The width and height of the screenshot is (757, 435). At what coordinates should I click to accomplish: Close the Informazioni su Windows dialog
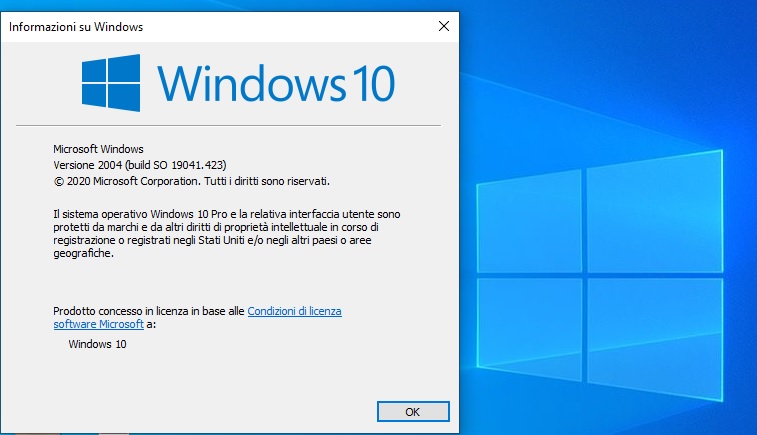[444, 26]
